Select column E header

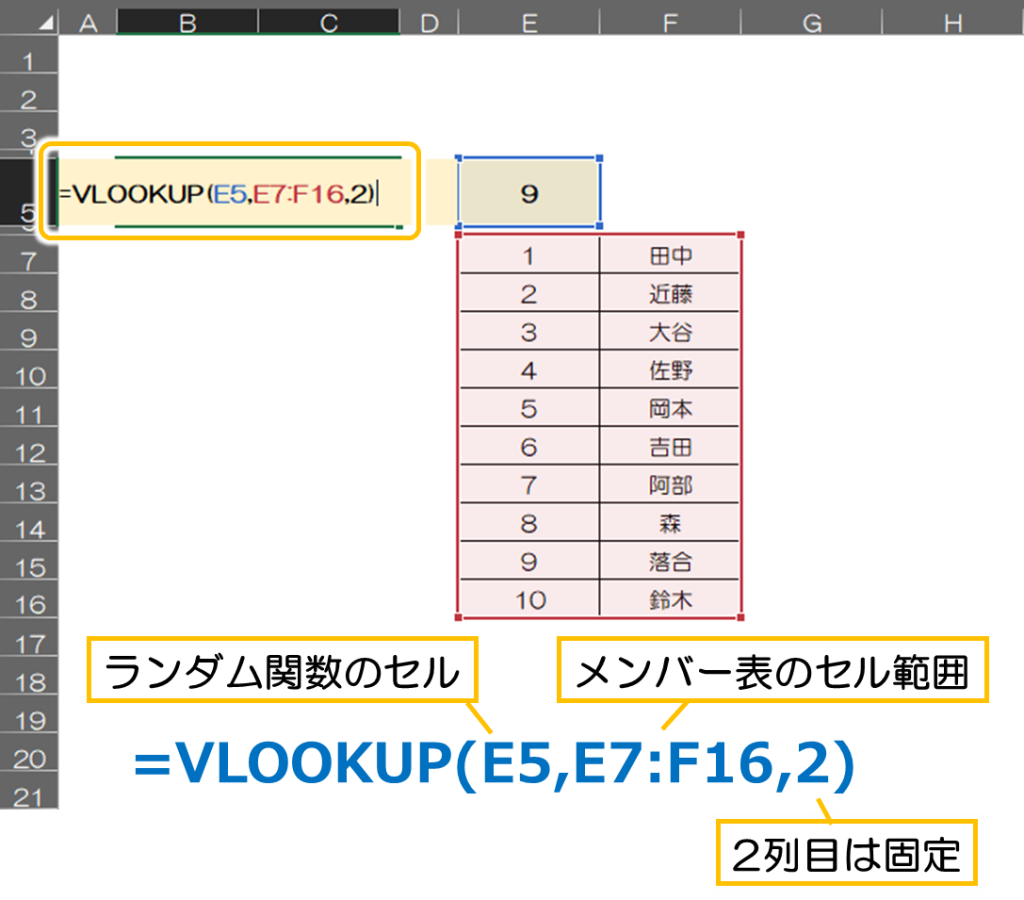528,22
